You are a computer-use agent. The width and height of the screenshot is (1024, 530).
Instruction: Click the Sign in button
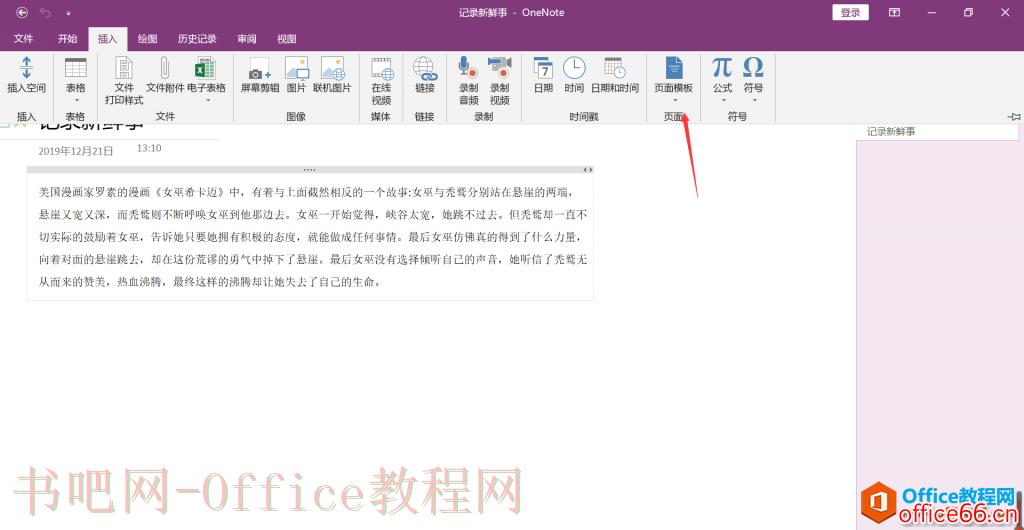(x=850, y=12)
